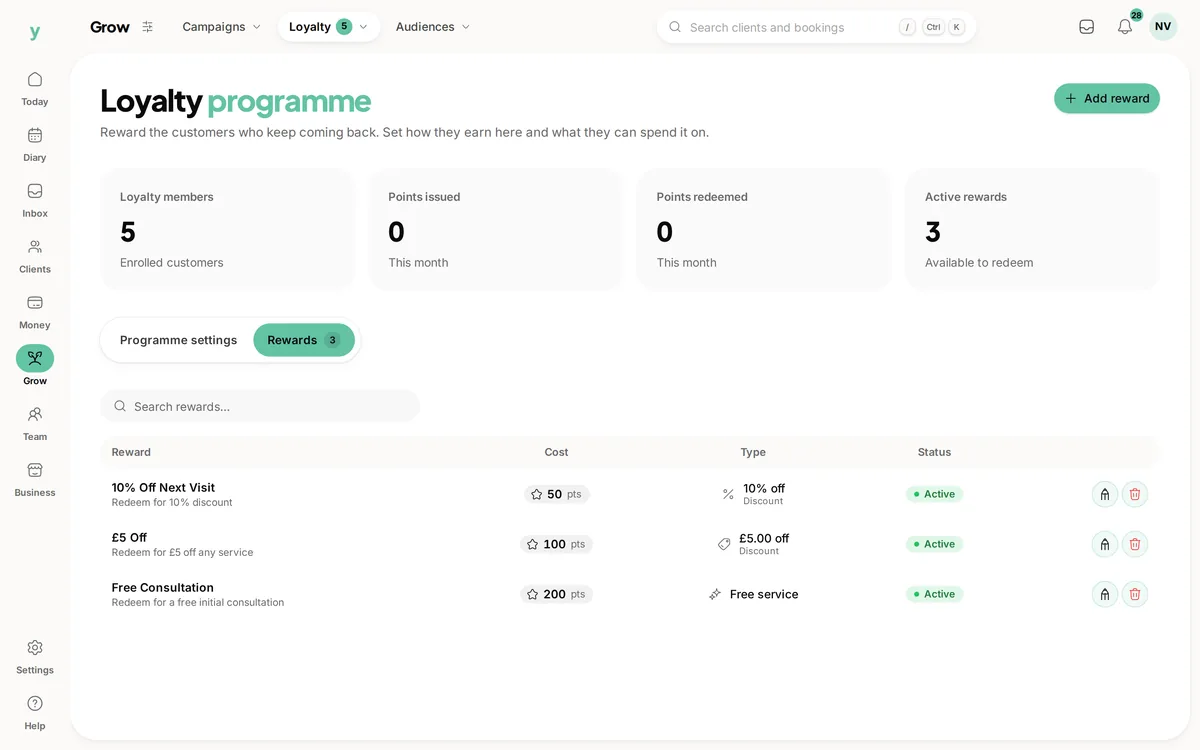Click the Active status of £5 Off
The height and width of the screenshot is (750, 1200).
click(x=934, y=544)
